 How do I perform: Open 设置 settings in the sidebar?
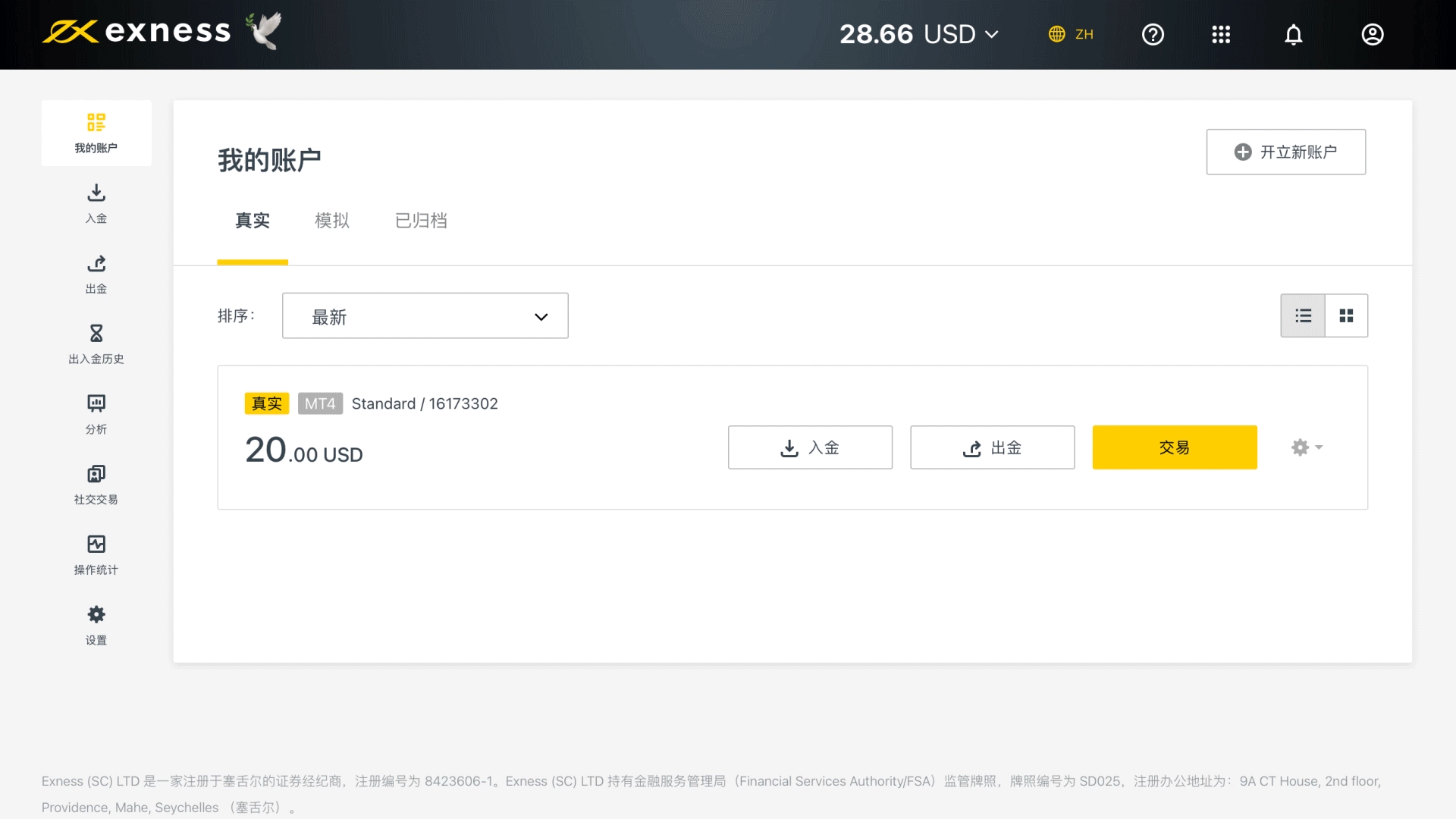pos(96,625)
